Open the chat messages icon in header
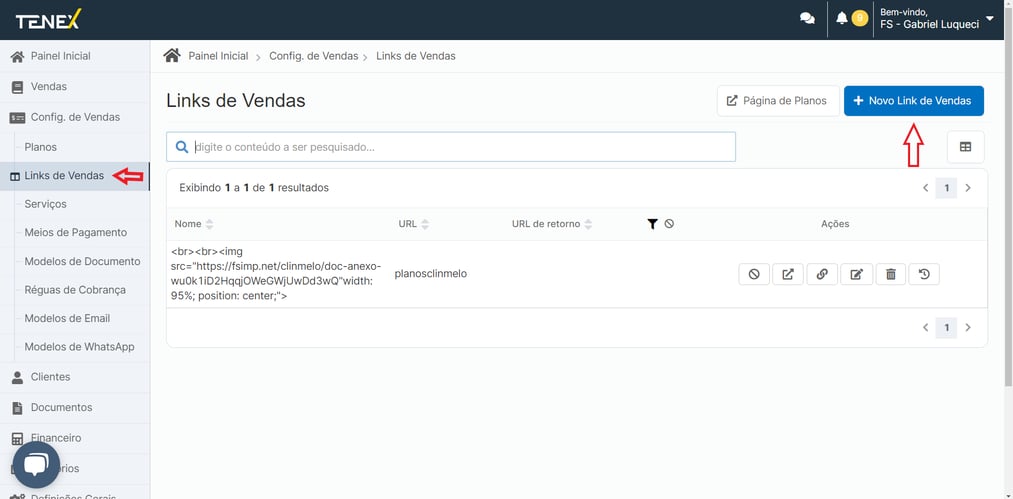Screen dimensions: 1013x499 coord(807,19)
